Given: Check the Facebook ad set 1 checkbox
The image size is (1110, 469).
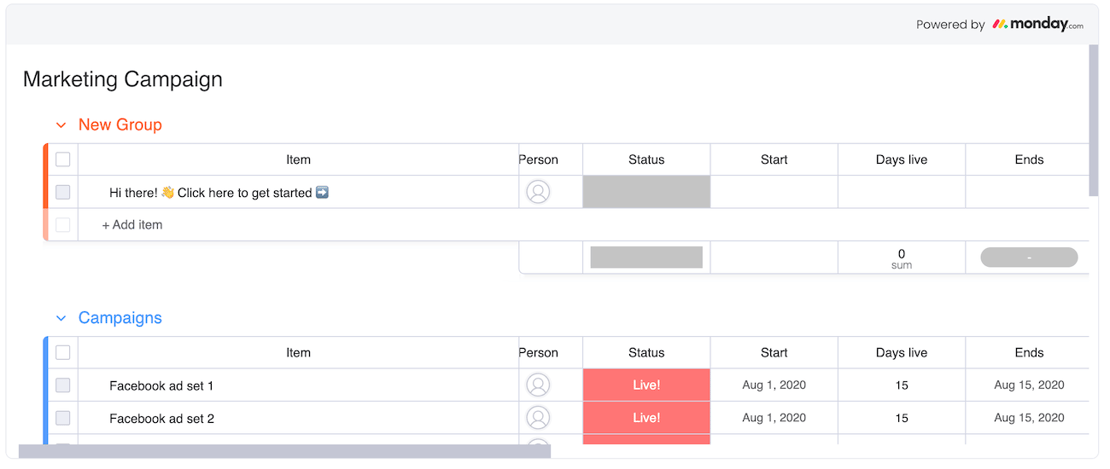Looking at the screenshot, I should point(63,385).
